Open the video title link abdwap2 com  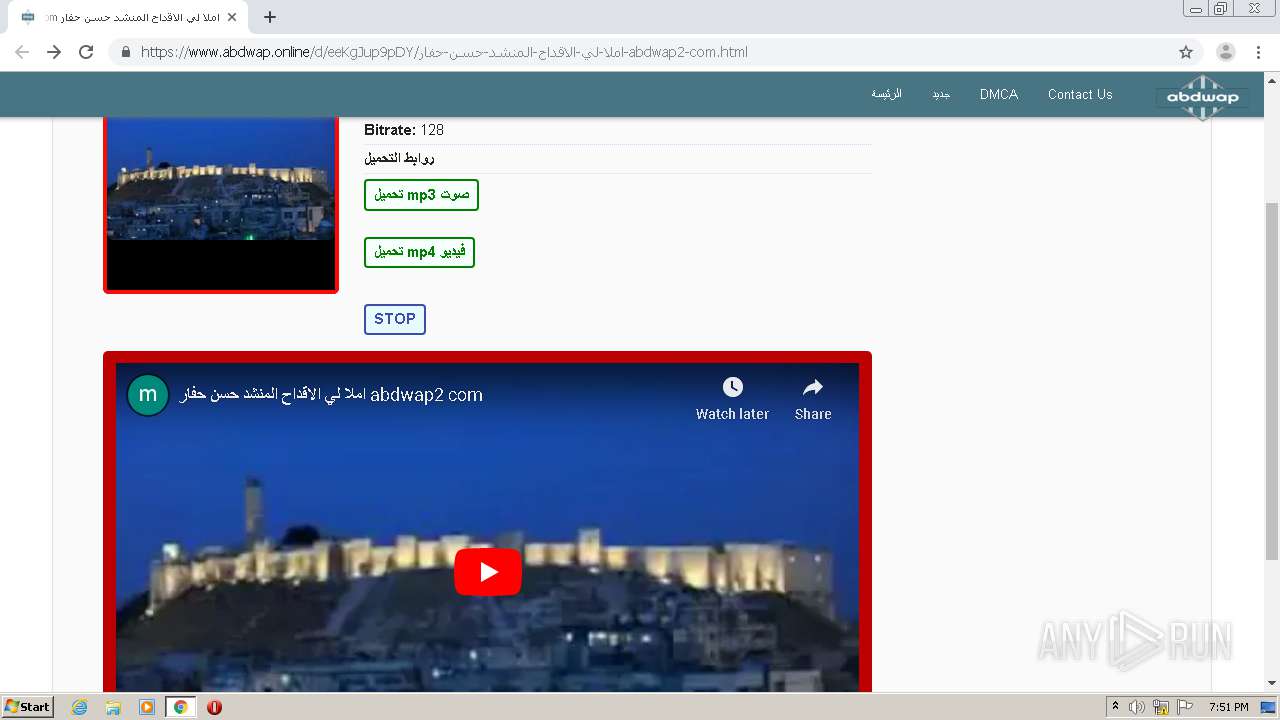(x=331, y=394)
